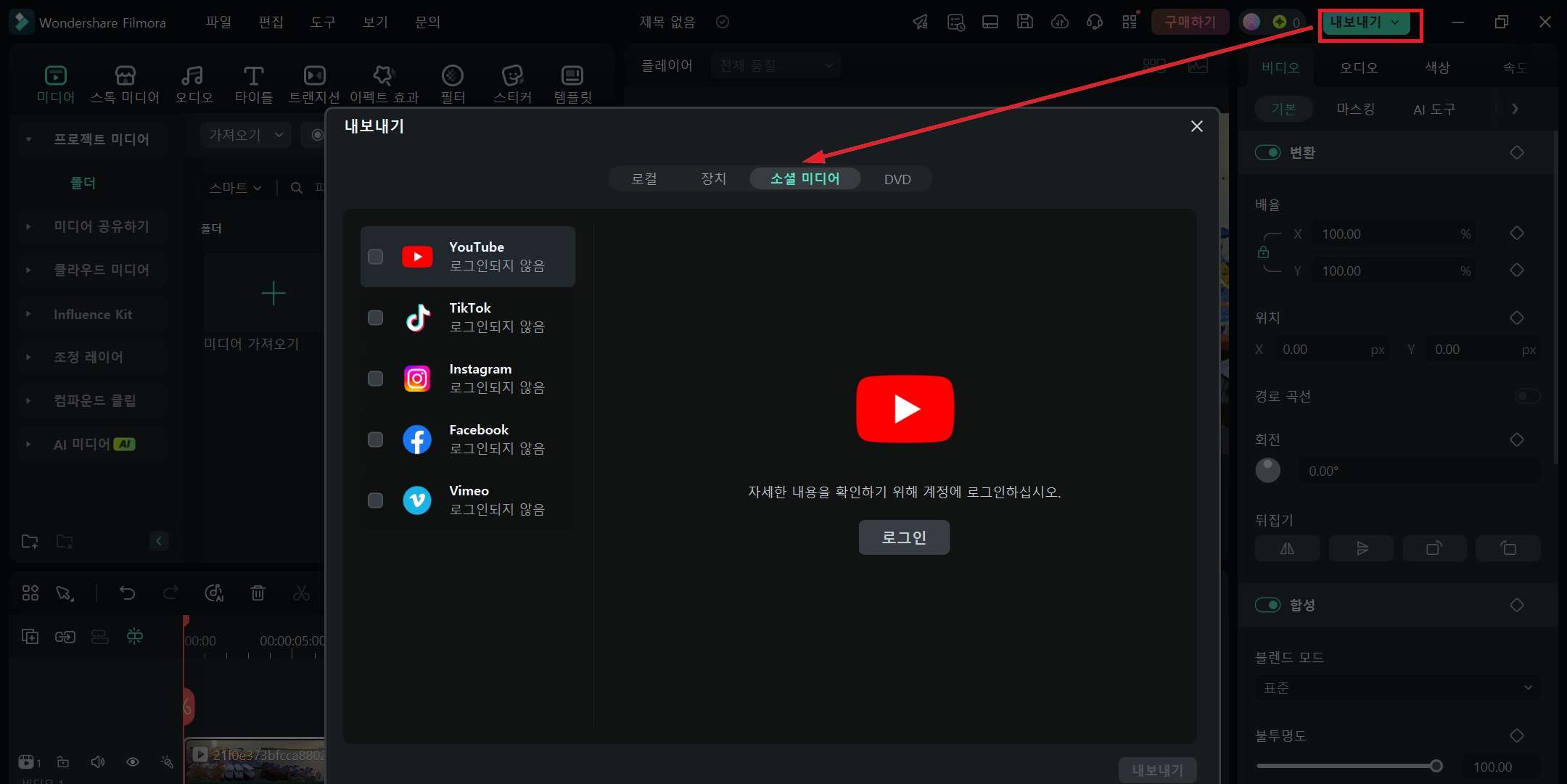Click the apps grid icon in title bar
Image resolution: width=1567 pixels, height=784 pixels.
[1130, 22]
